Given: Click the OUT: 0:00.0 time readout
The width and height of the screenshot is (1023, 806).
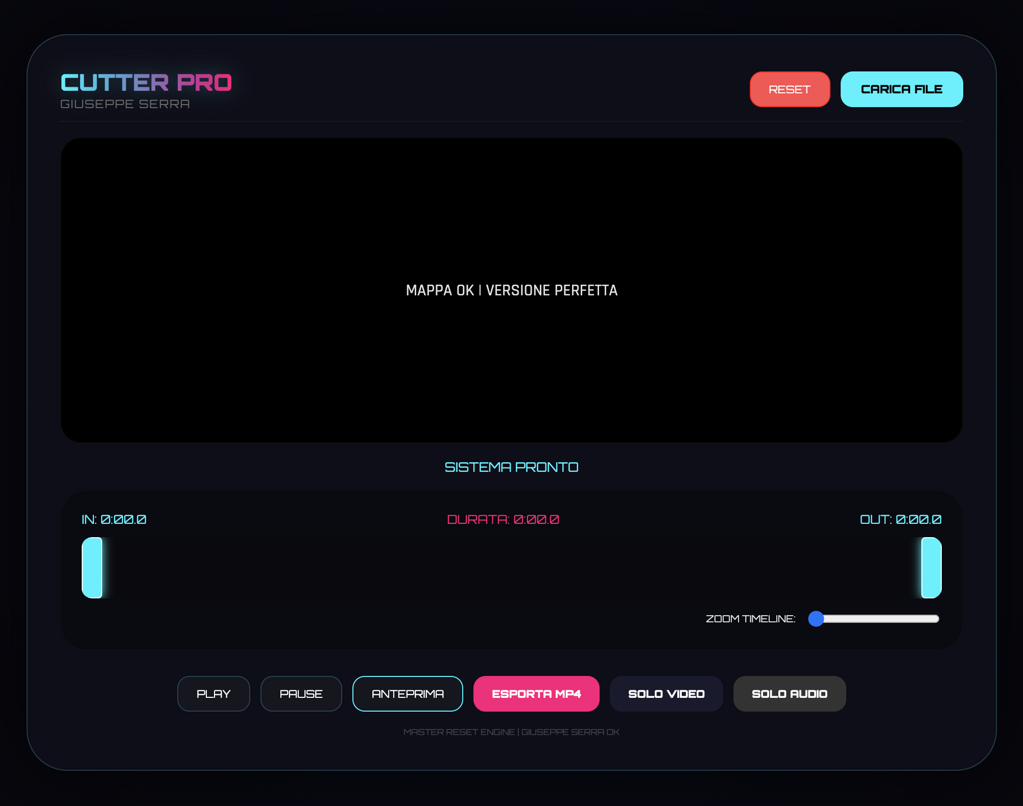Looking at the screenshot, I should click(x=900, y=519).
